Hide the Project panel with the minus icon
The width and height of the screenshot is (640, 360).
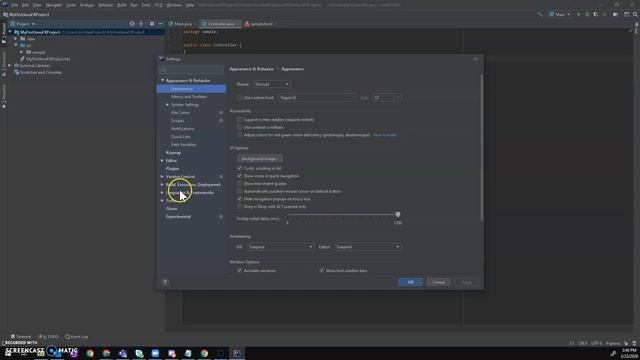pyautogui.click(x=161, y=24)
